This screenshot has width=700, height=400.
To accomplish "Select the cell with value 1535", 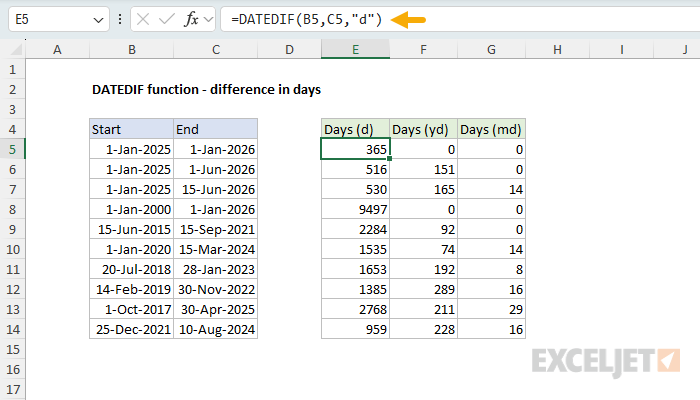I will [x=355, y=249].
